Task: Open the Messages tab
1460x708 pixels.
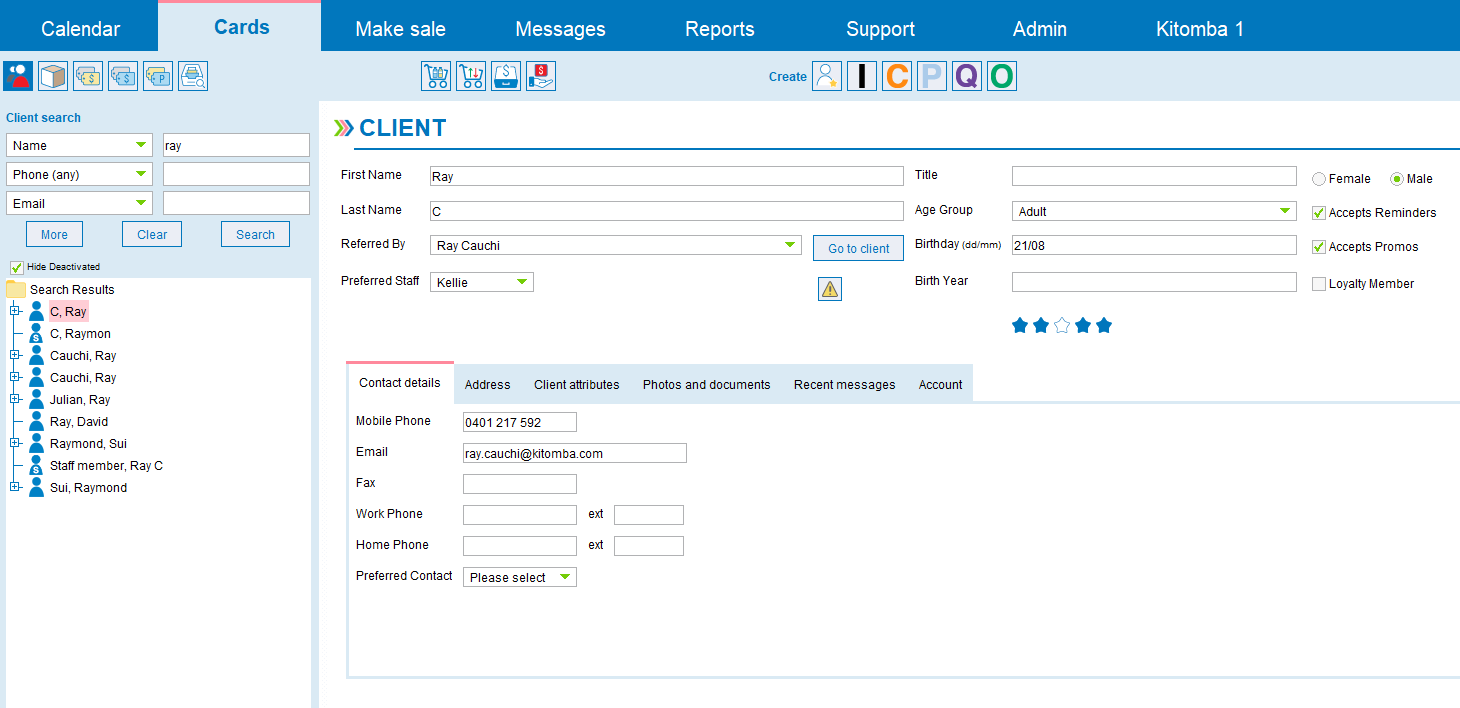Action: (x=560, y=29)
